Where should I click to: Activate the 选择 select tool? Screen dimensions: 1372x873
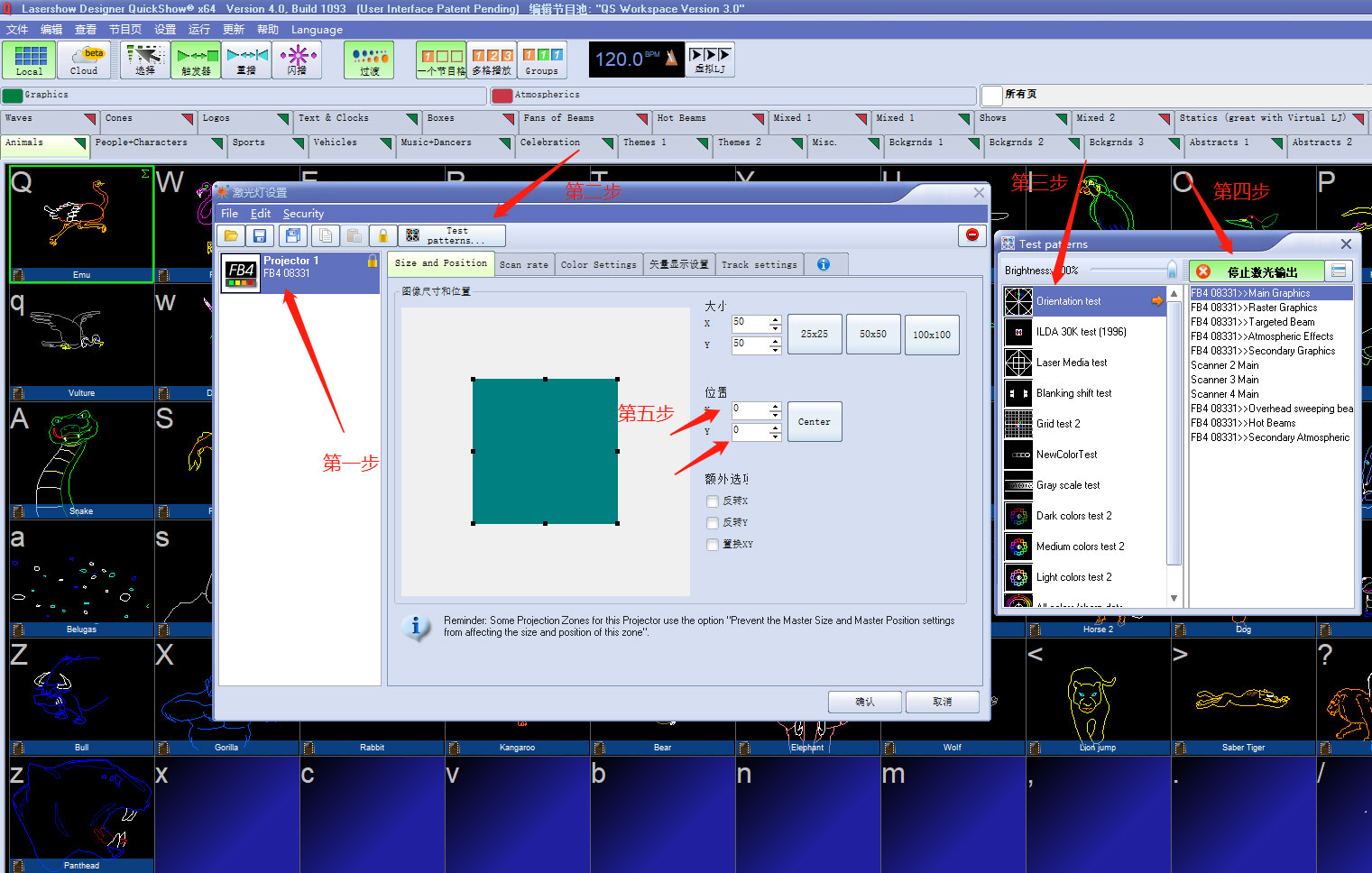coord(145,60)
